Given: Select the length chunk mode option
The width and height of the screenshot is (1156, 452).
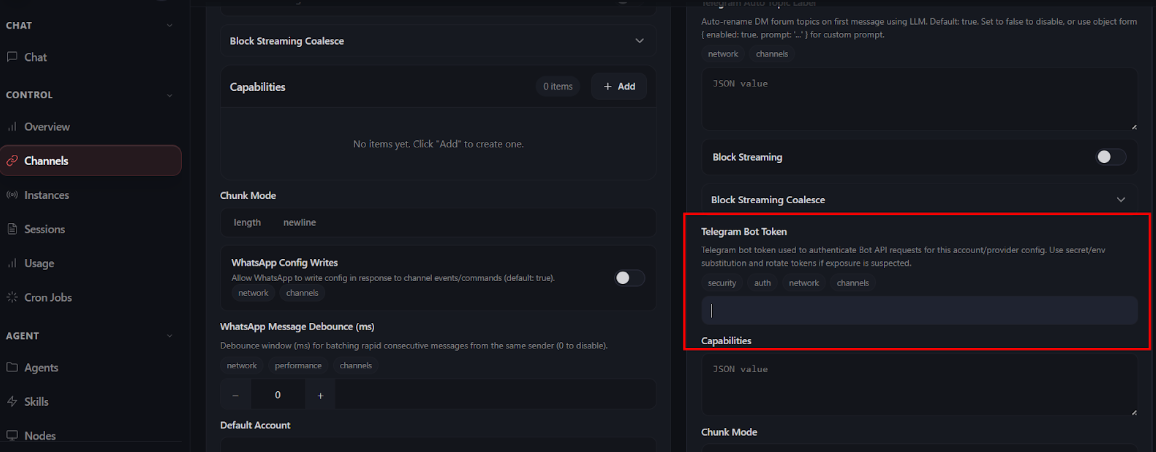Looking at the screenshot, I should 247,222.
